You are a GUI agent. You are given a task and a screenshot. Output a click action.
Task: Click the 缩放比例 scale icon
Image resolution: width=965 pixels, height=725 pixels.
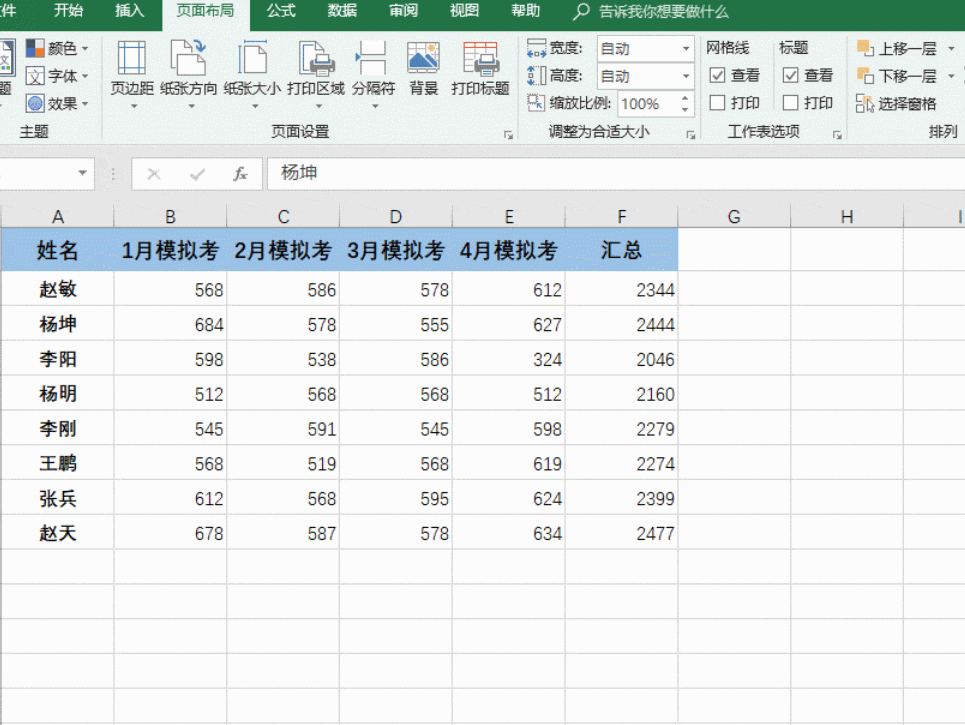click(x=536, y=103)
